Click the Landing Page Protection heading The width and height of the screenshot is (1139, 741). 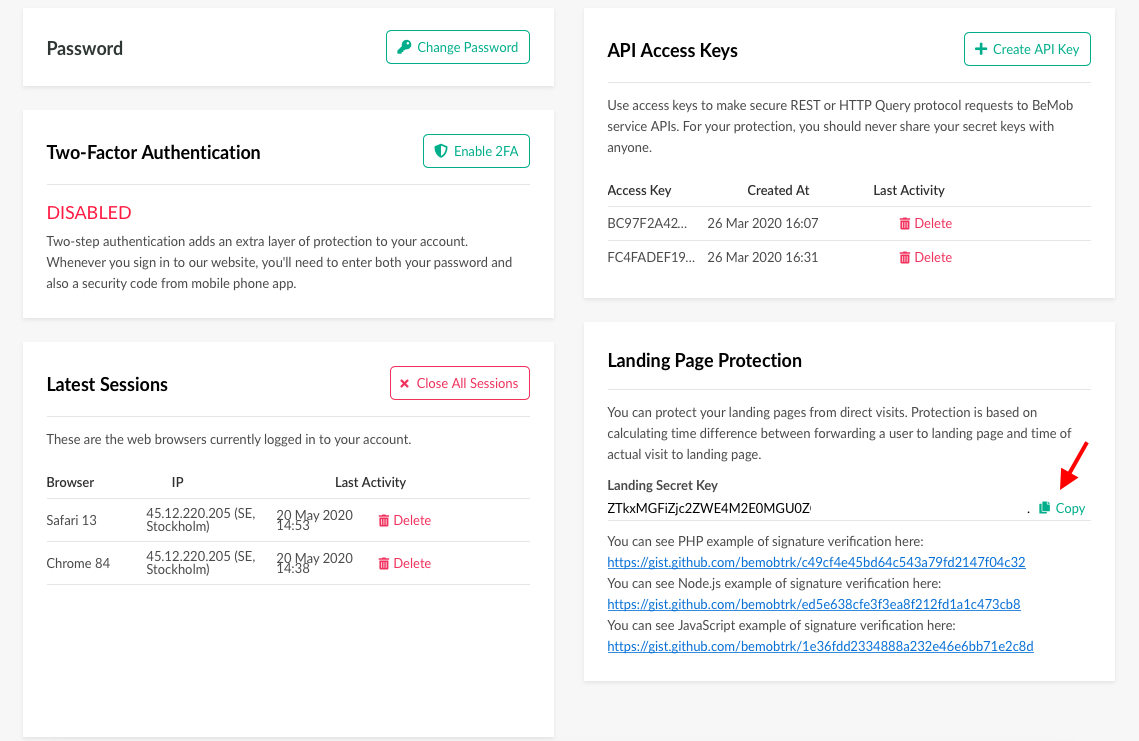point(705,361)
